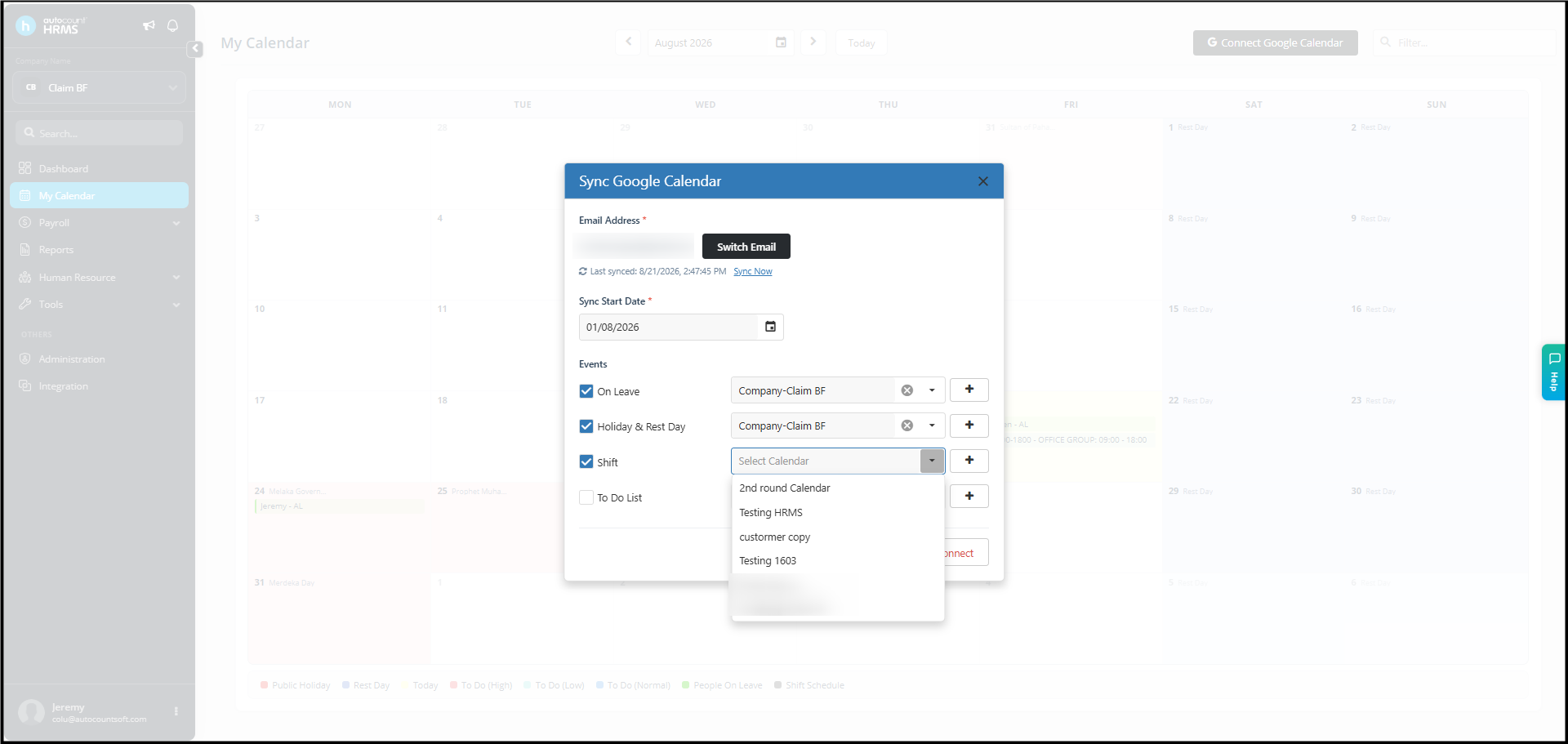1568x744 pixels.
Task: Uncheck the Holiday & Rest Day checkbox
Action: (586, 426)
